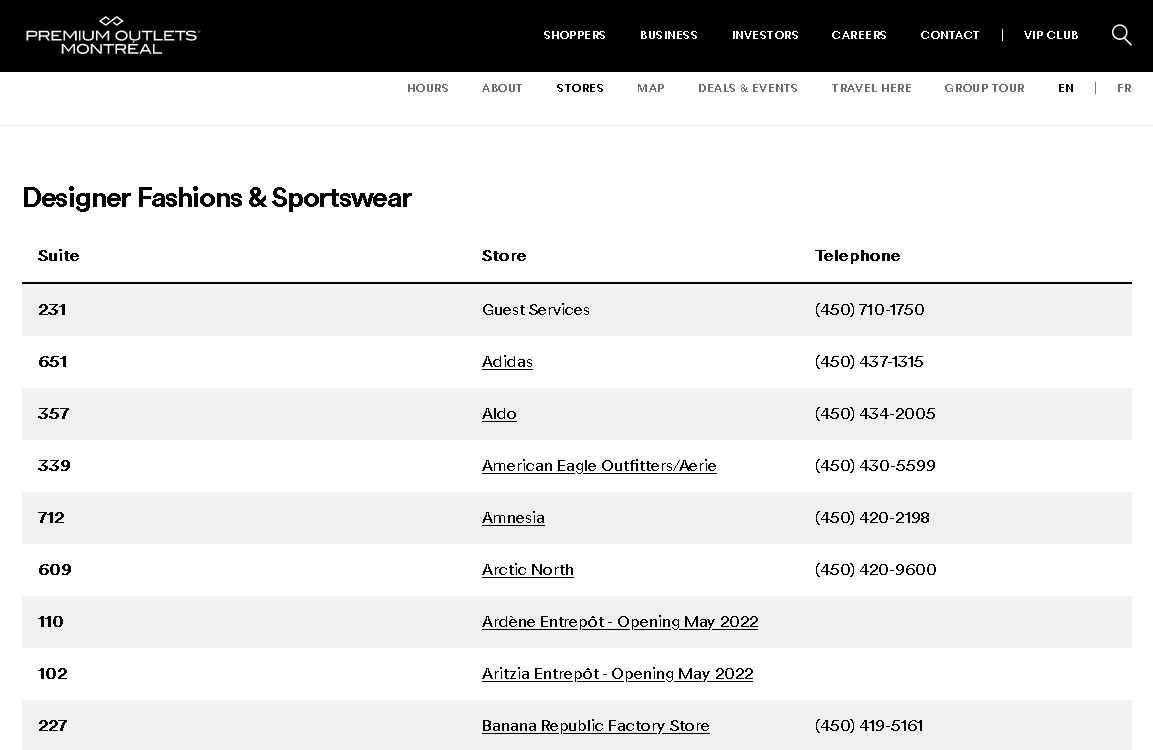This screenshot has height=750, width=1153.
Task: Open Deals & Events tab
Action: coord(748,88)
